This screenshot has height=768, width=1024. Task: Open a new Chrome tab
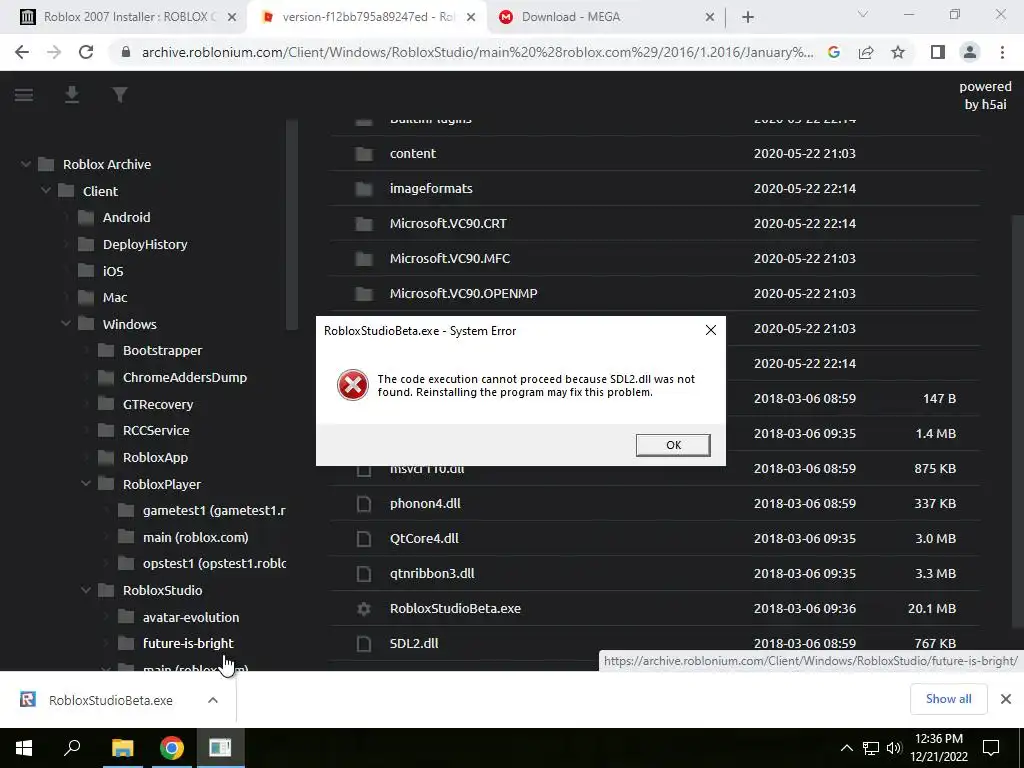pyautogui.click(x=748, y=18)
